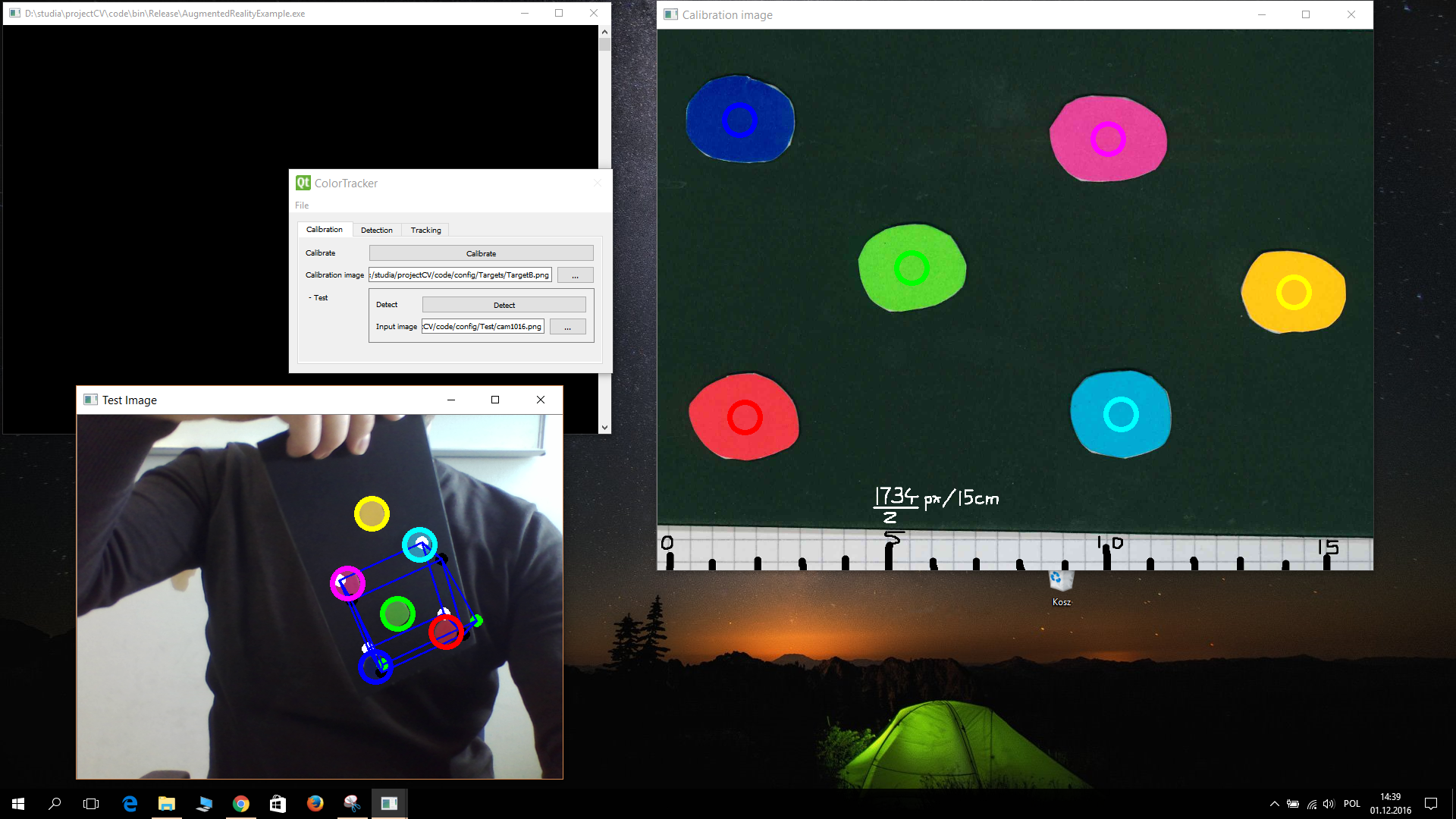Open File Explorer from taskbar
Viewport: 1456px width, 819px height.
(x=167, y=804)
